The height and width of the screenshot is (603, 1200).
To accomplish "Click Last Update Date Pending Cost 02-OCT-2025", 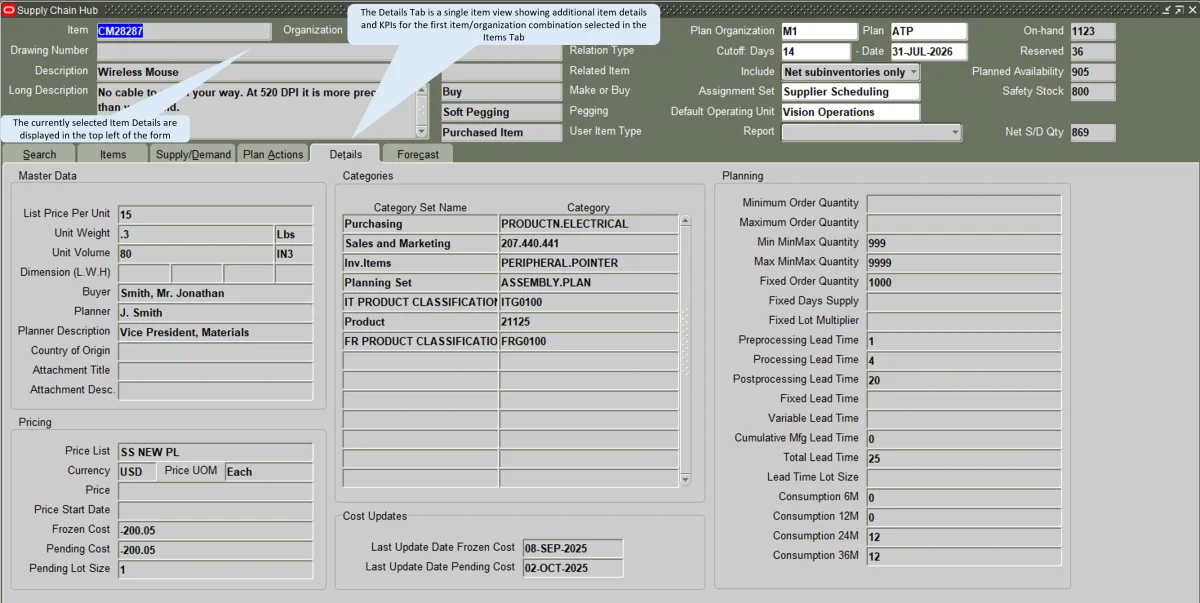I will coord(572,568).
